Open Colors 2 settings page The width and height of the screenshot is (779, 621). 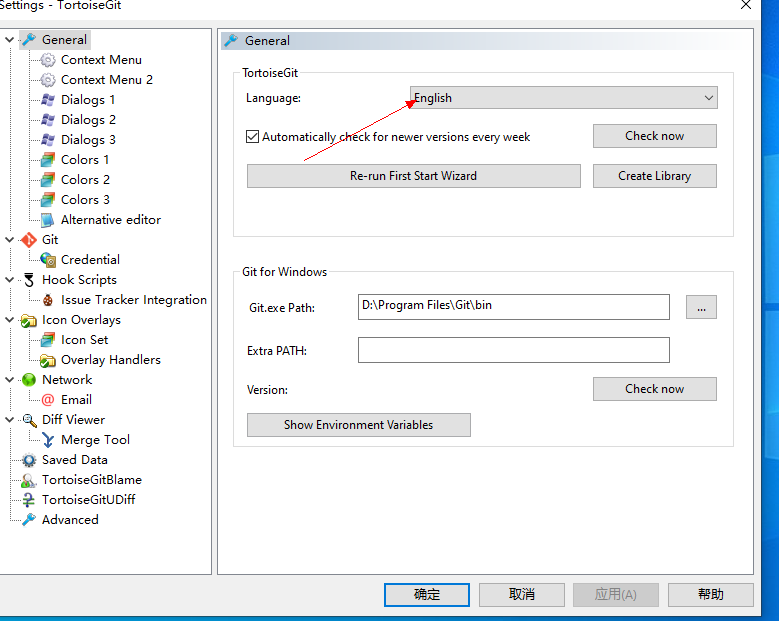tap(85, 180)
